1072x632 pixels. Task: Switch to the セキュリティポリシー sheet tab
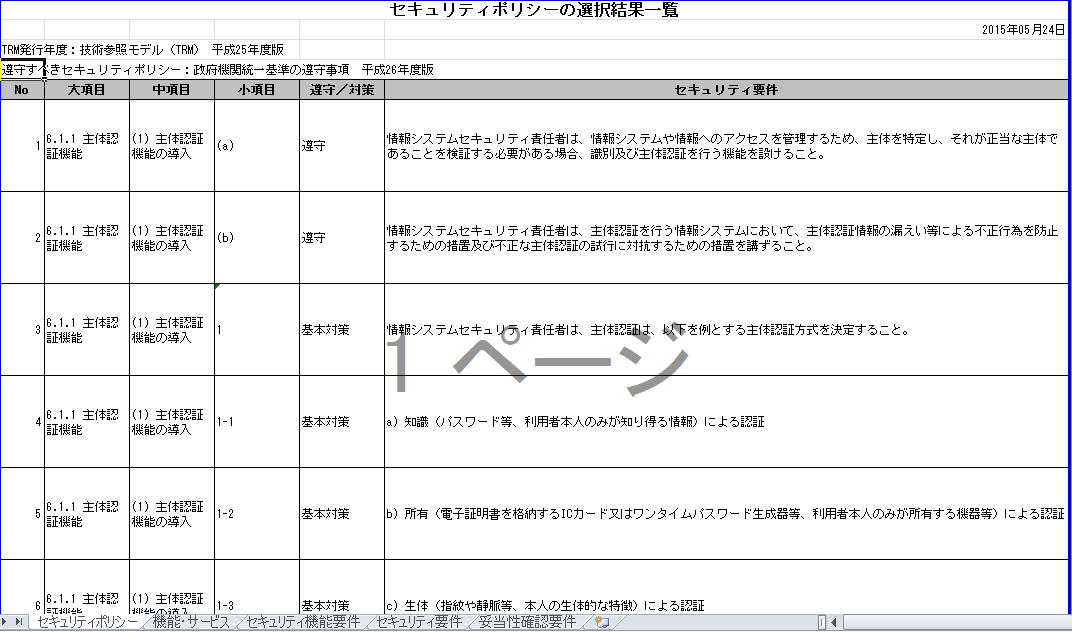tap(86, 622)
